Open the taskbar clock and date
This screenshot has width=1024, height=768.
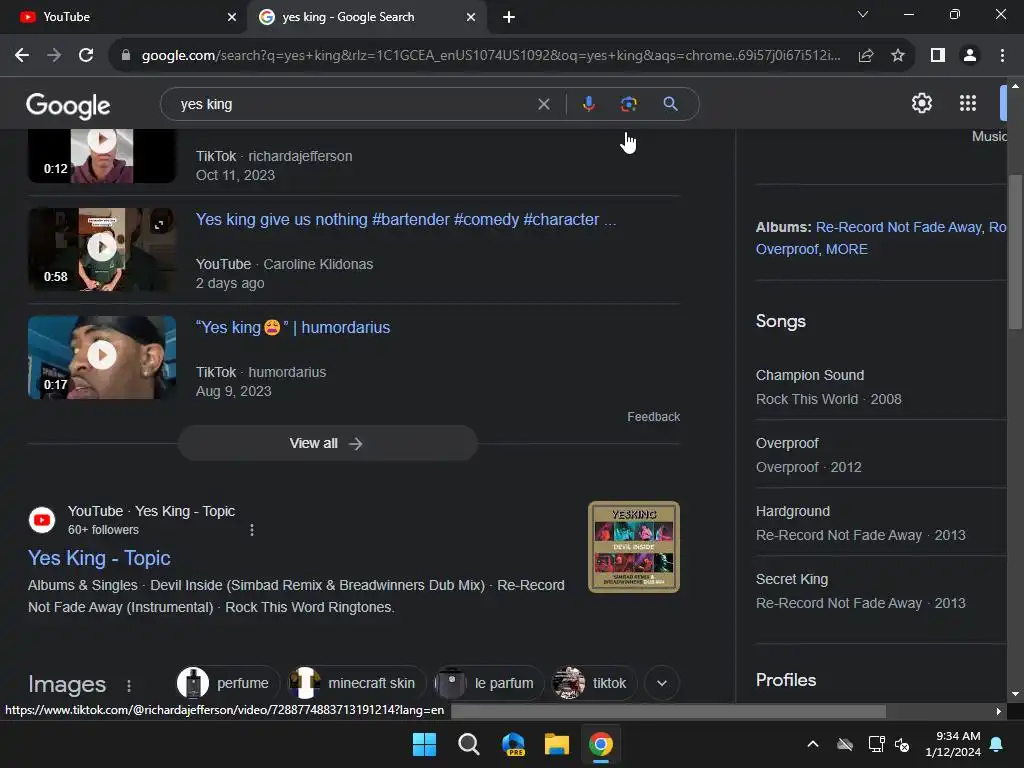click(x=953, y=744)
